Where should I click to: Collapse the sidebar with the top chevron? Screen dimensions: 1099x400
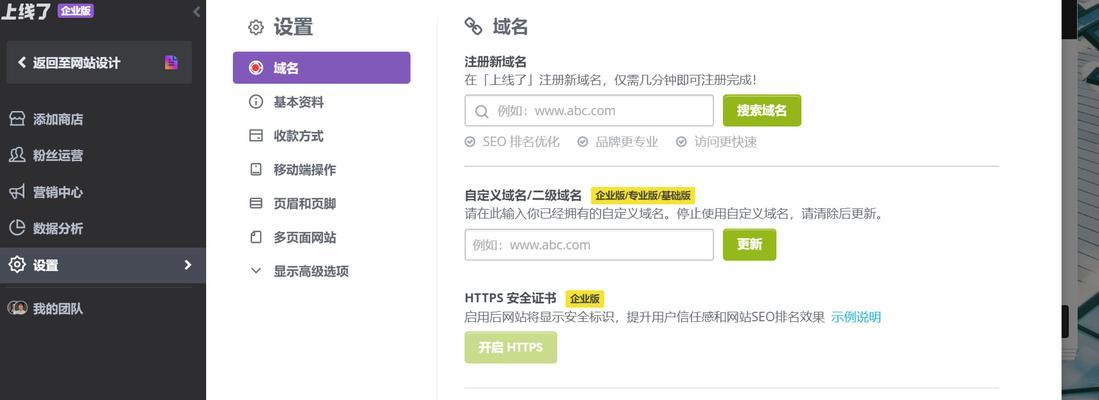196,11
